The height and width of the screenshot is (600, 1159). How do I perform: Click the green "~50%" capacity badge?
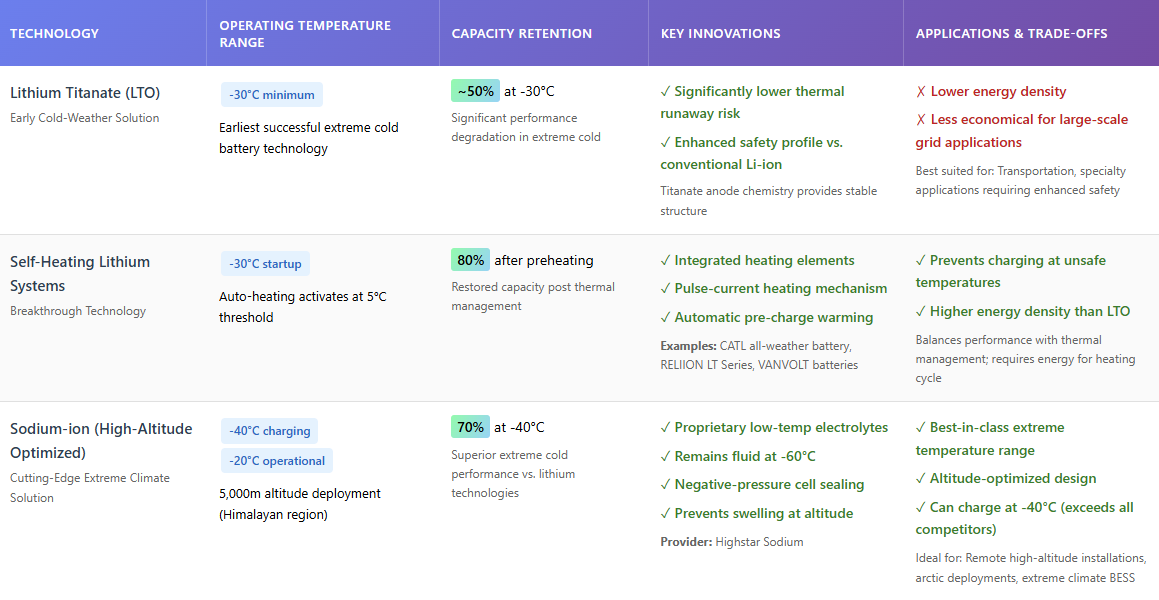pyautogui.click(x=475, y=91)
